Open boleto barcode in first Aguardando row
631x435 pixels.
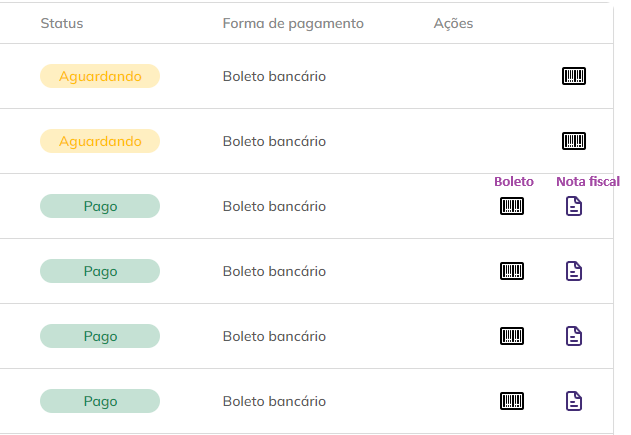point(574,76)
